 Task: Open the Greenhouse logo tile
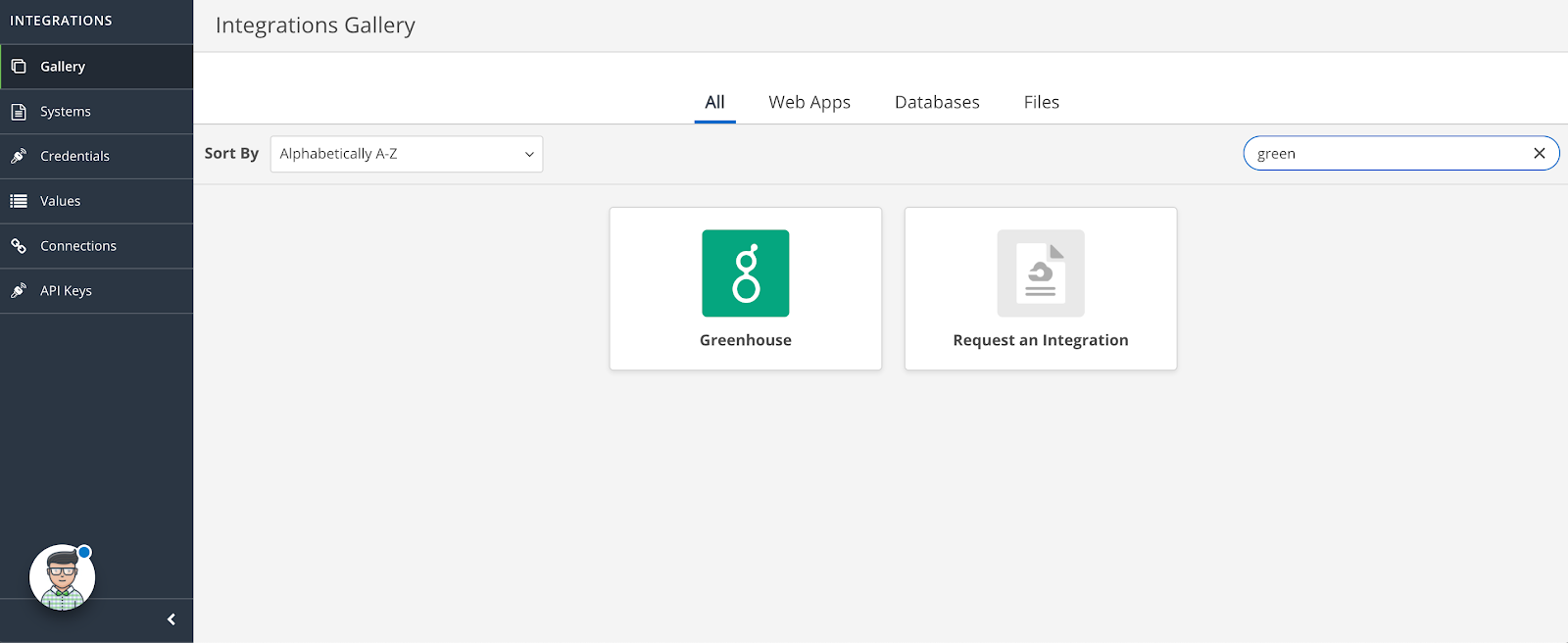pyautogui.click(x=746, y=273)
